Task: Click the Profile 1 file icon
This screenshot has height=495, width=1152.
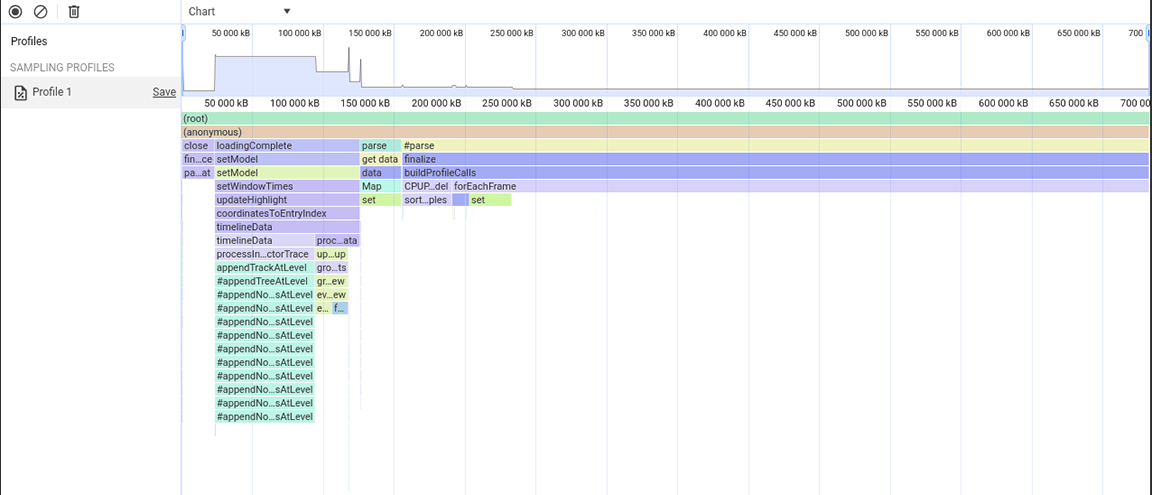Action: (20, 92)
